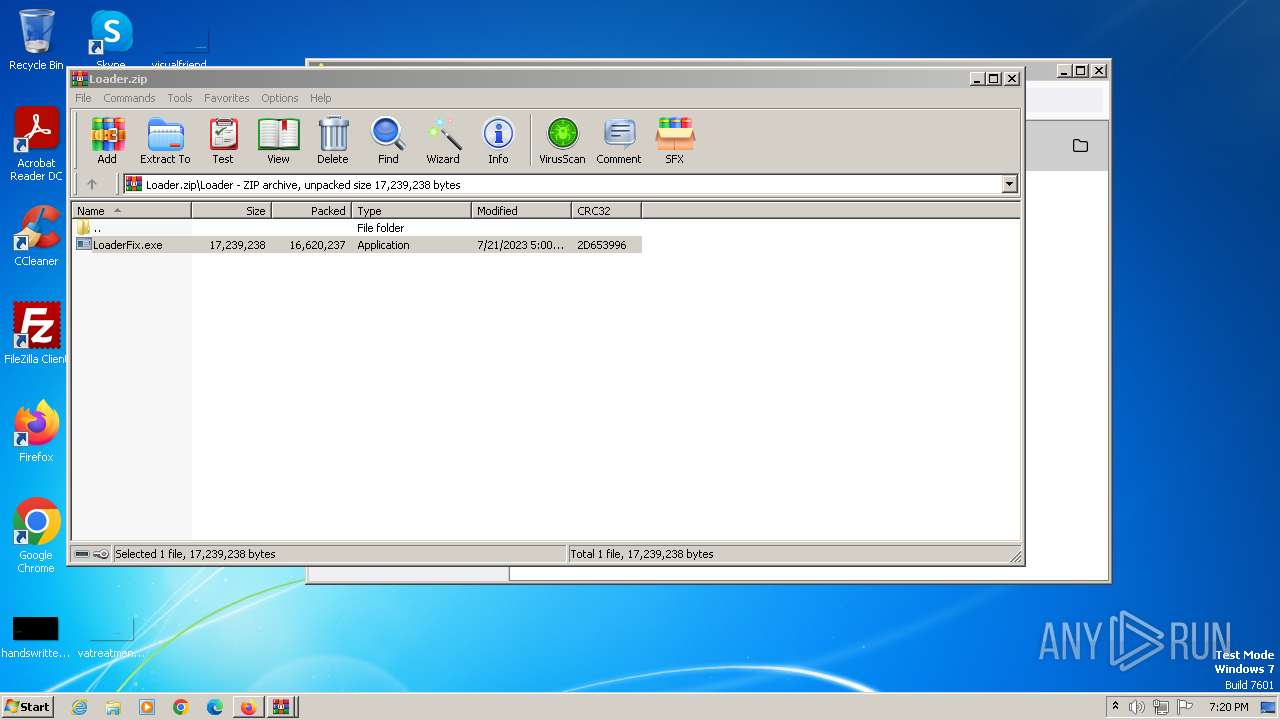Click the volume tray icon
Viewport: 1280px width, 720px height.
point(1137,707)
